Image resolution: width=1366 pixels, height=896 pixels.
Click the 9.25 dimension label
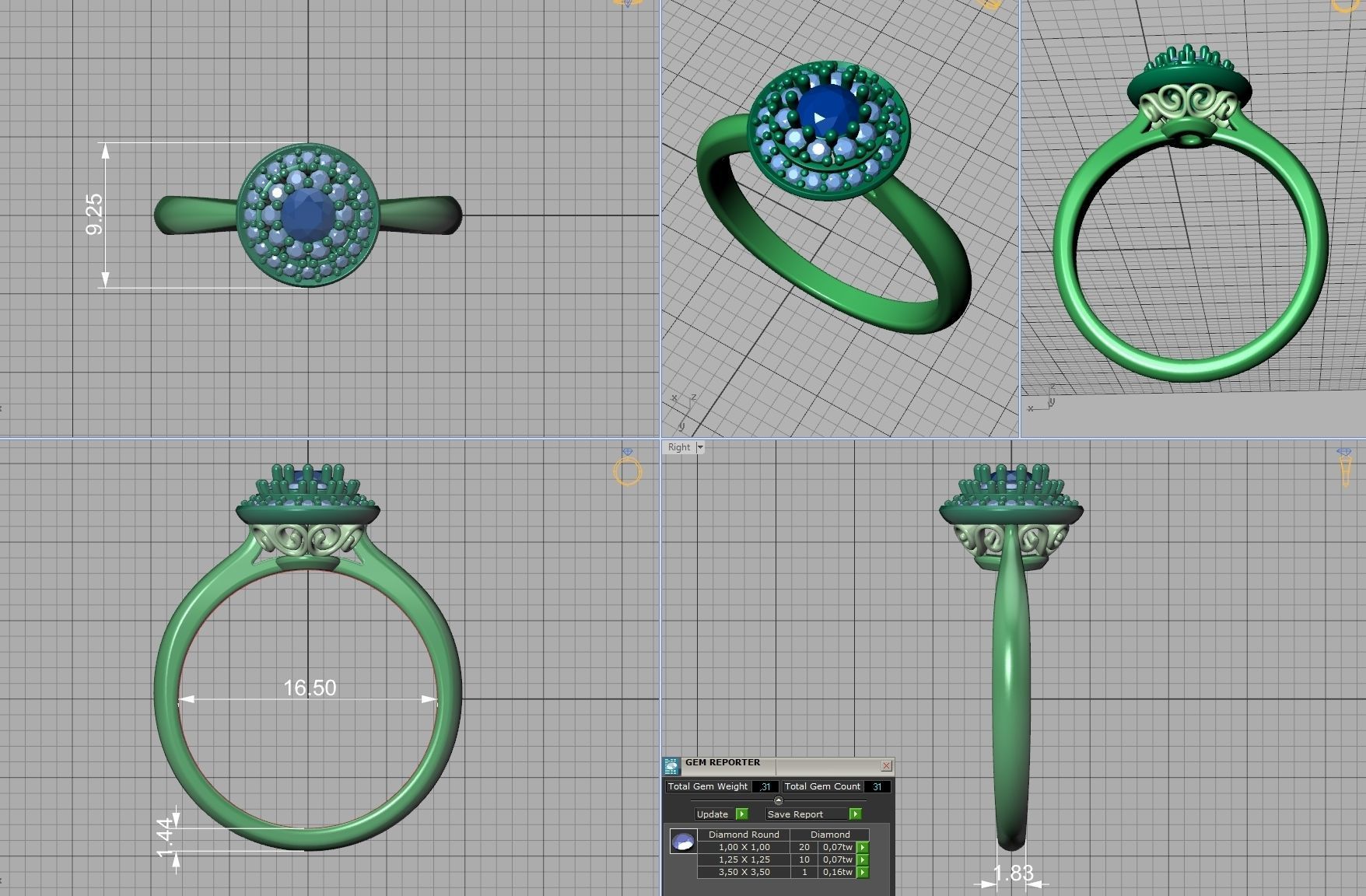[93, 215]
